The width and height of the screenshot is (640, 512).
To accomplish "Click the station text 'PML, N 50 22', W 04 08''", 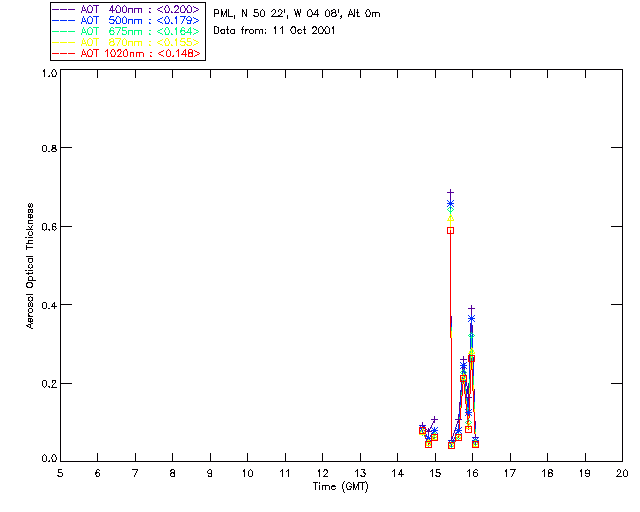I will 278,14.
